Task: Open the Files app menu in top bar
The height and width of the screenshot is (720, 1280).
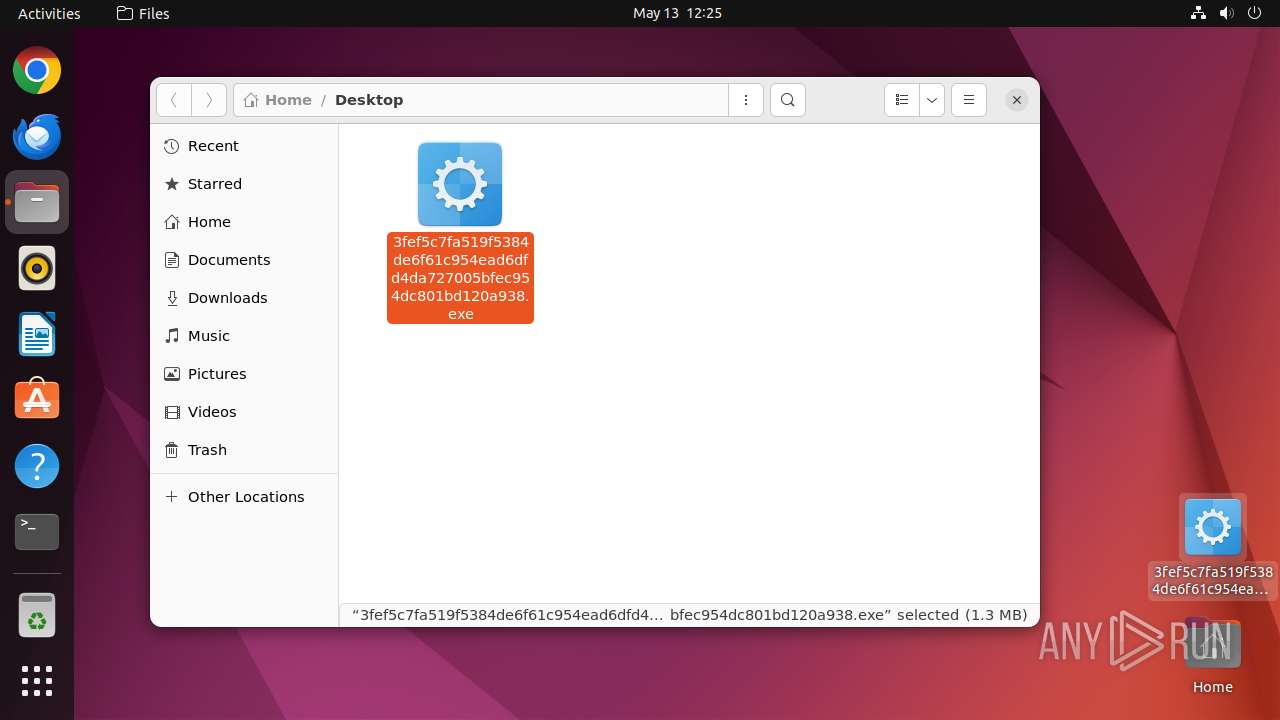Action: [143, 13]
